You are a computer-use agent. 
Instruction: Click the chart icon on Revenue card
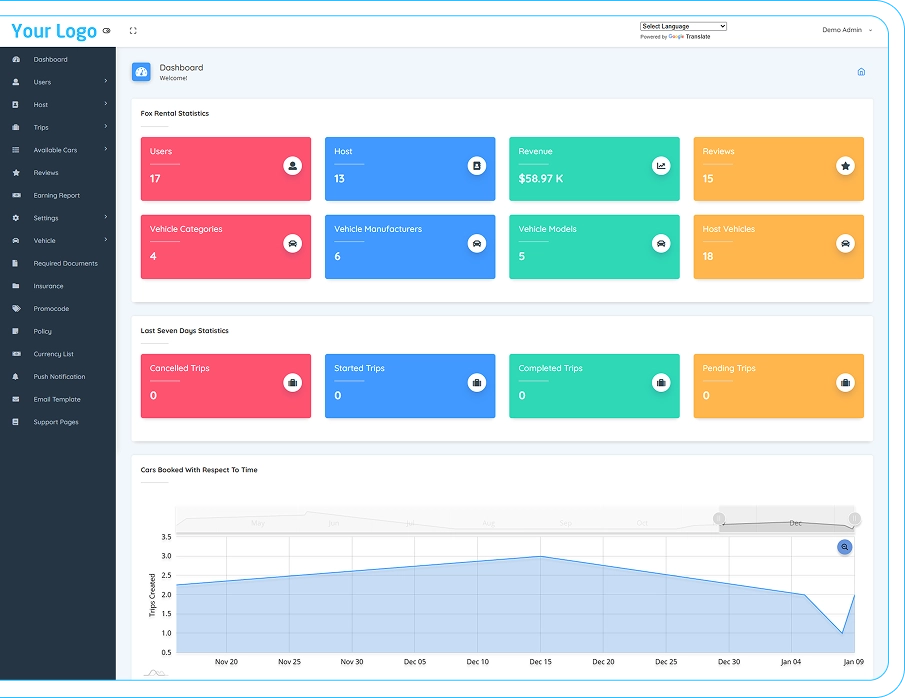point(661,166)
